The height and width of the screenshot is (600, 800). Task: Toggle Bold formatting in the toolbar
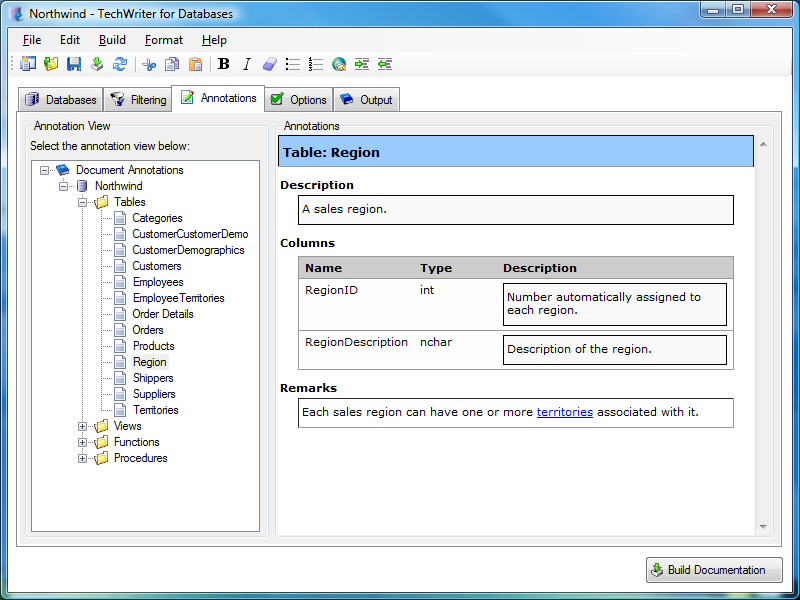[224, 64]
